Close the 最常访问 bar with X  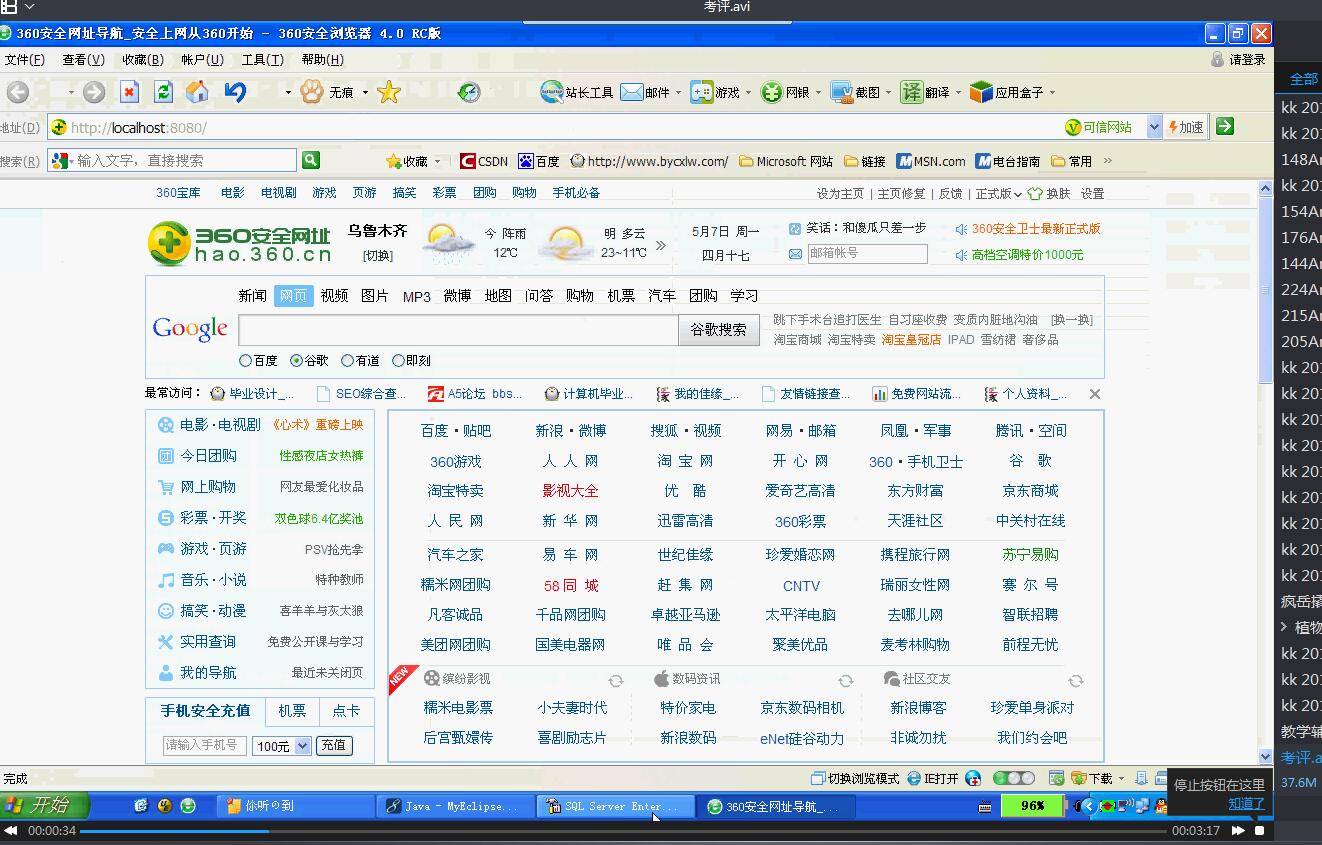(x=1094, y=394)
